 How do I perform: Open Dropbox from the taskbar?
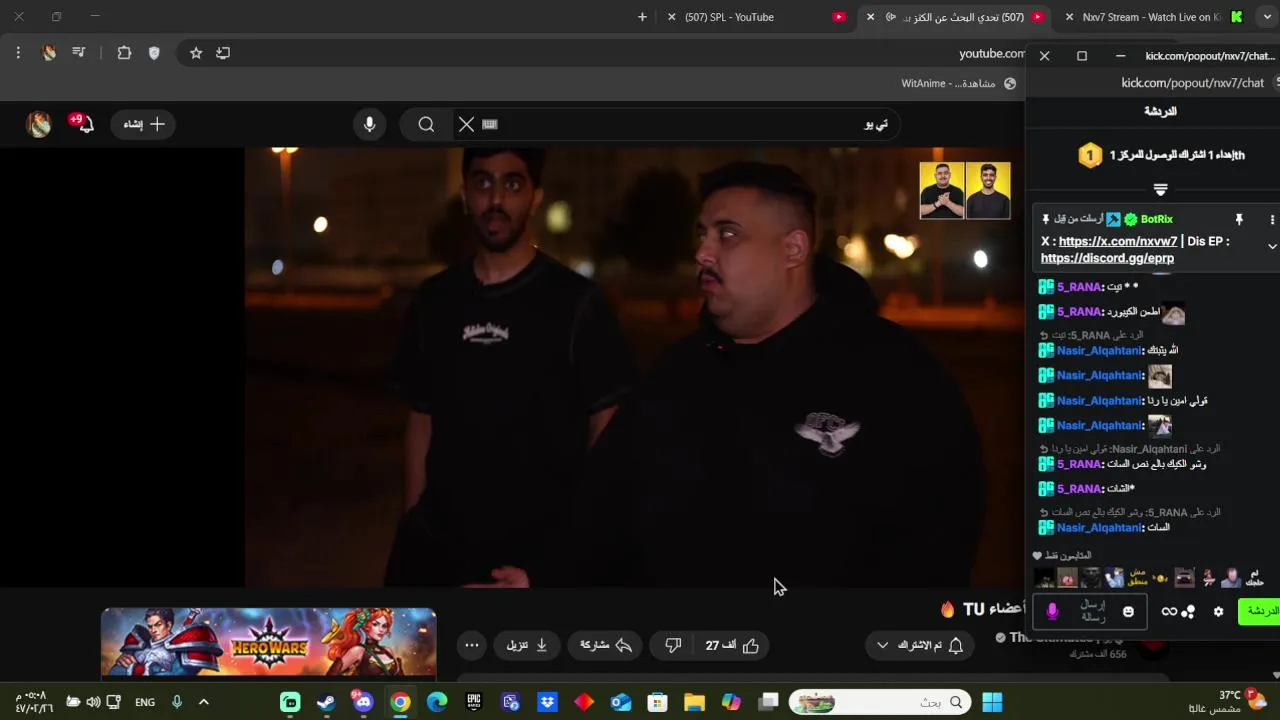(547, 702)
